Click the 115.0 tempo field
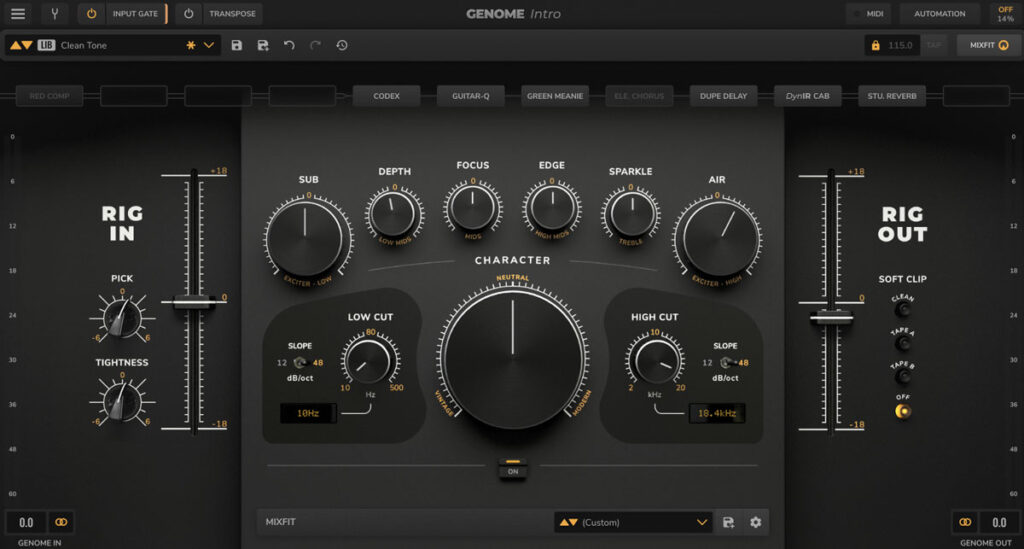Image resolution: width=1024 pixels, height=549 pixels. click(x=901, y=45)
